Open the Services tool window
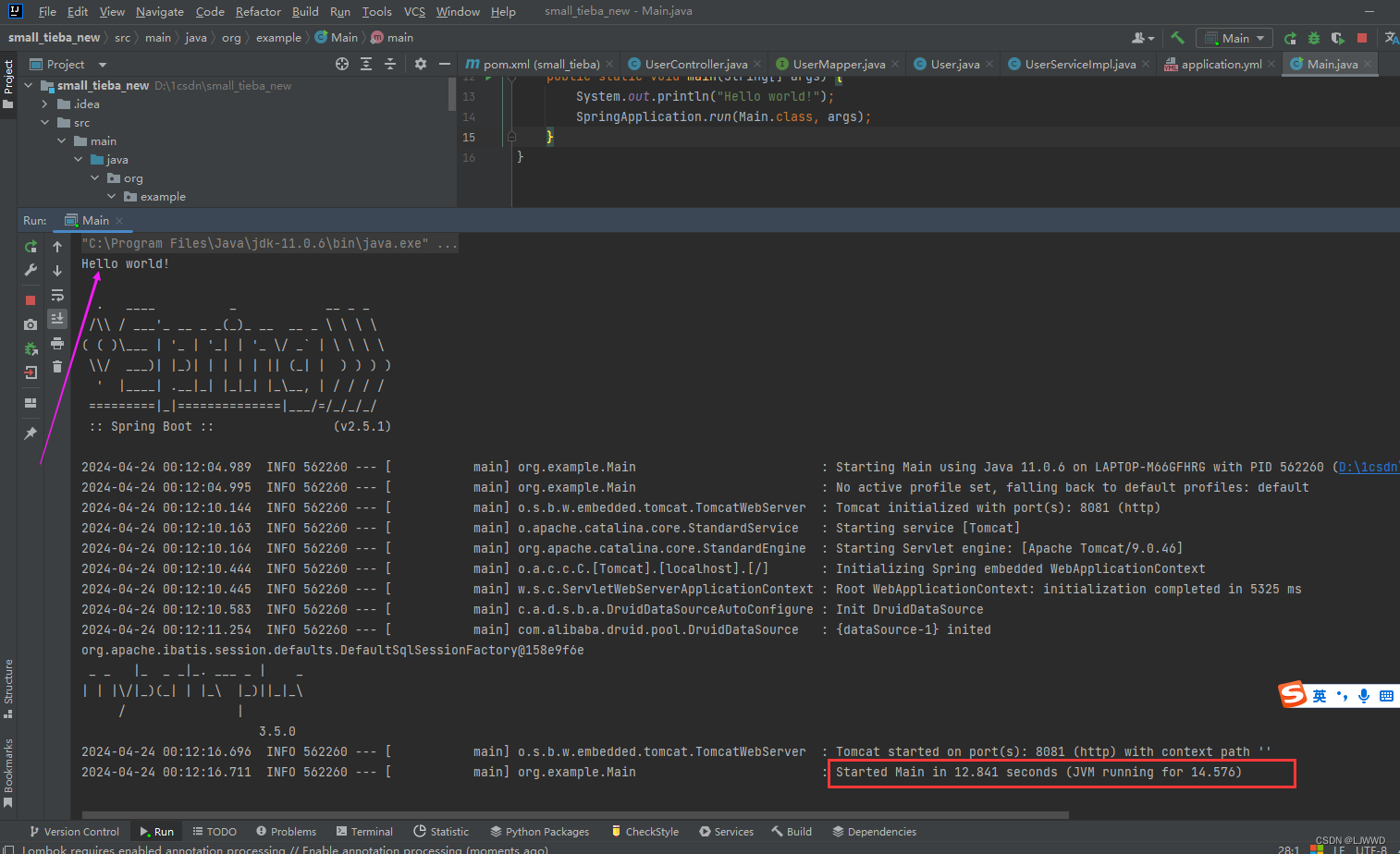The image size is (1400, 854). tap(726, 832)
